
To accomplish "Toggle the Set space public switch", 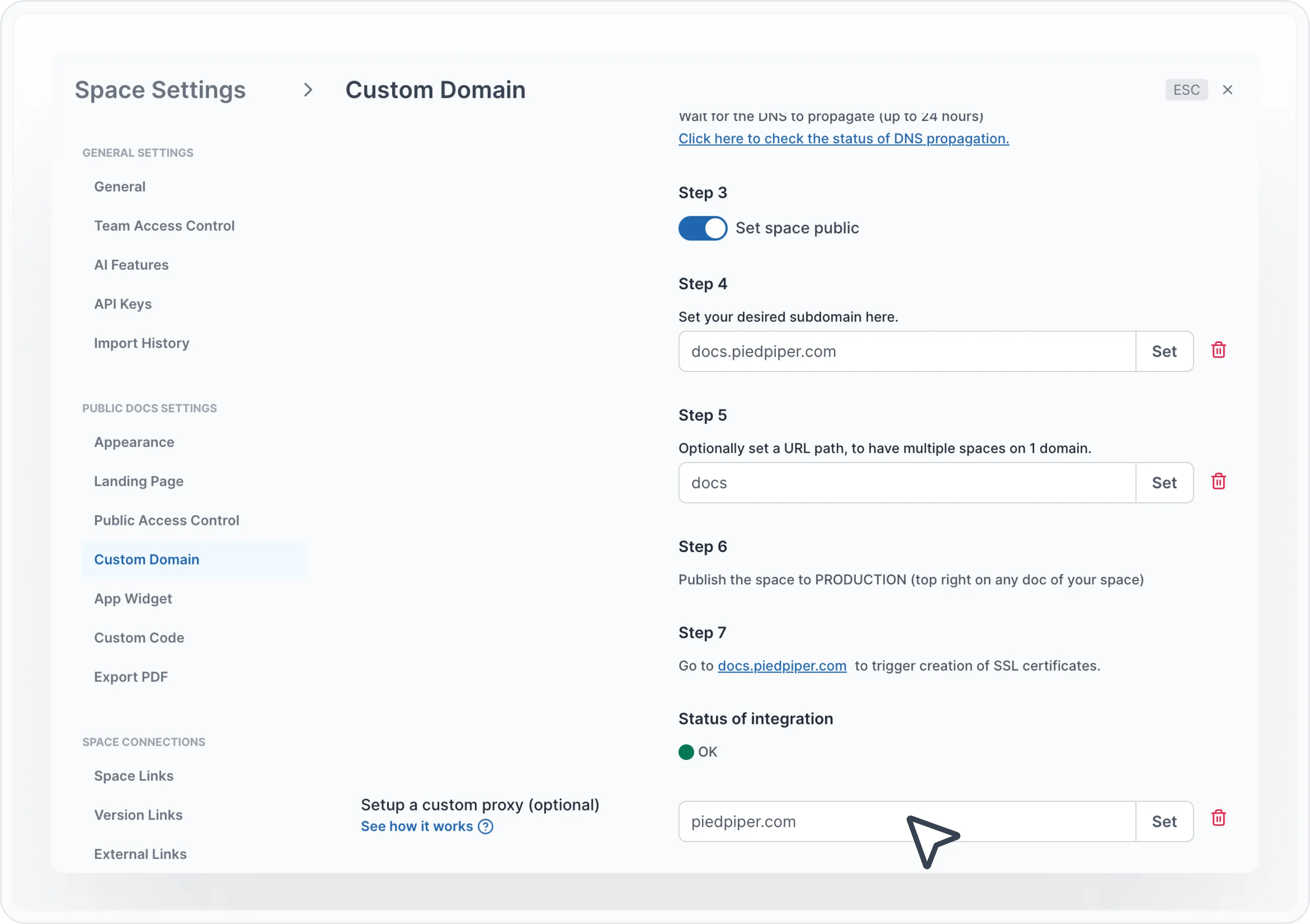I will pyautogui.click(x=702, y=228).
